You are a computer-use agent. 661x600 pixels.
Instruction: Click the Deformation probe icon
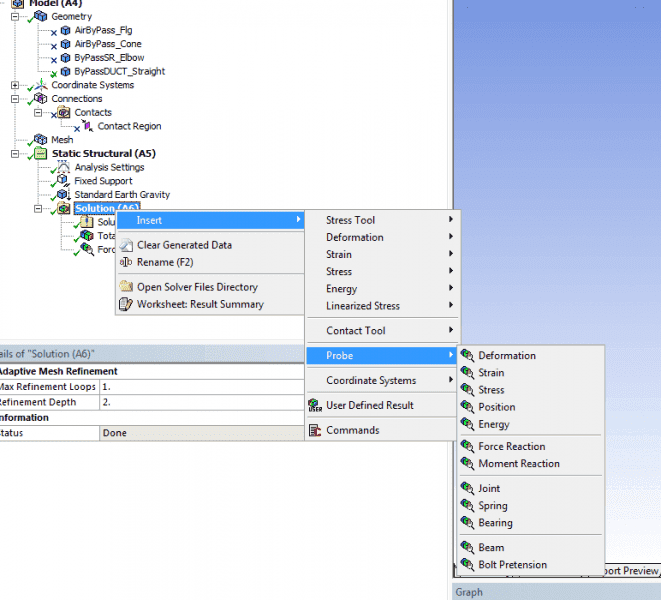coord(467,356)
